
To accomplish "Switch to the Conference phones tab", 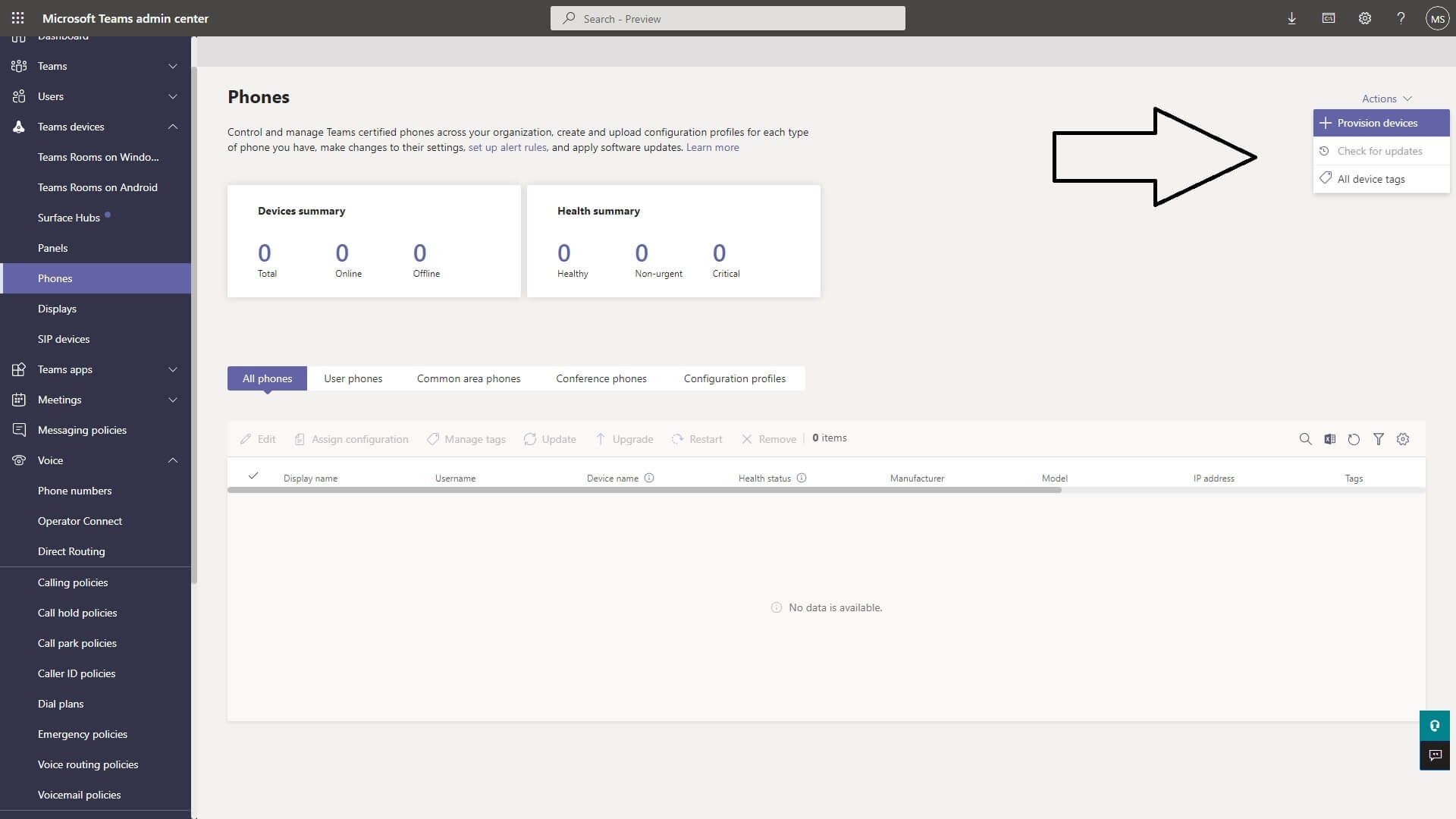I will click(601, 378).
